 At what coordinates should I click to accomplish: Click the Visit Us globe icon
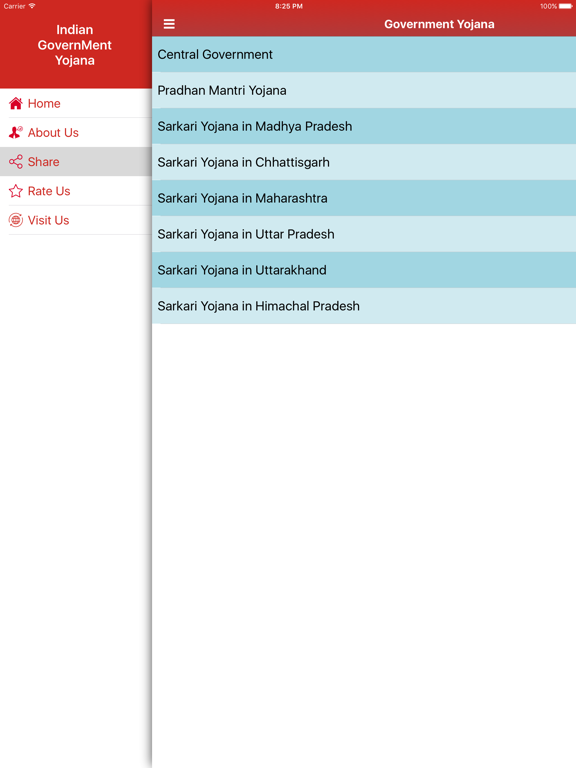click(16, 220)
